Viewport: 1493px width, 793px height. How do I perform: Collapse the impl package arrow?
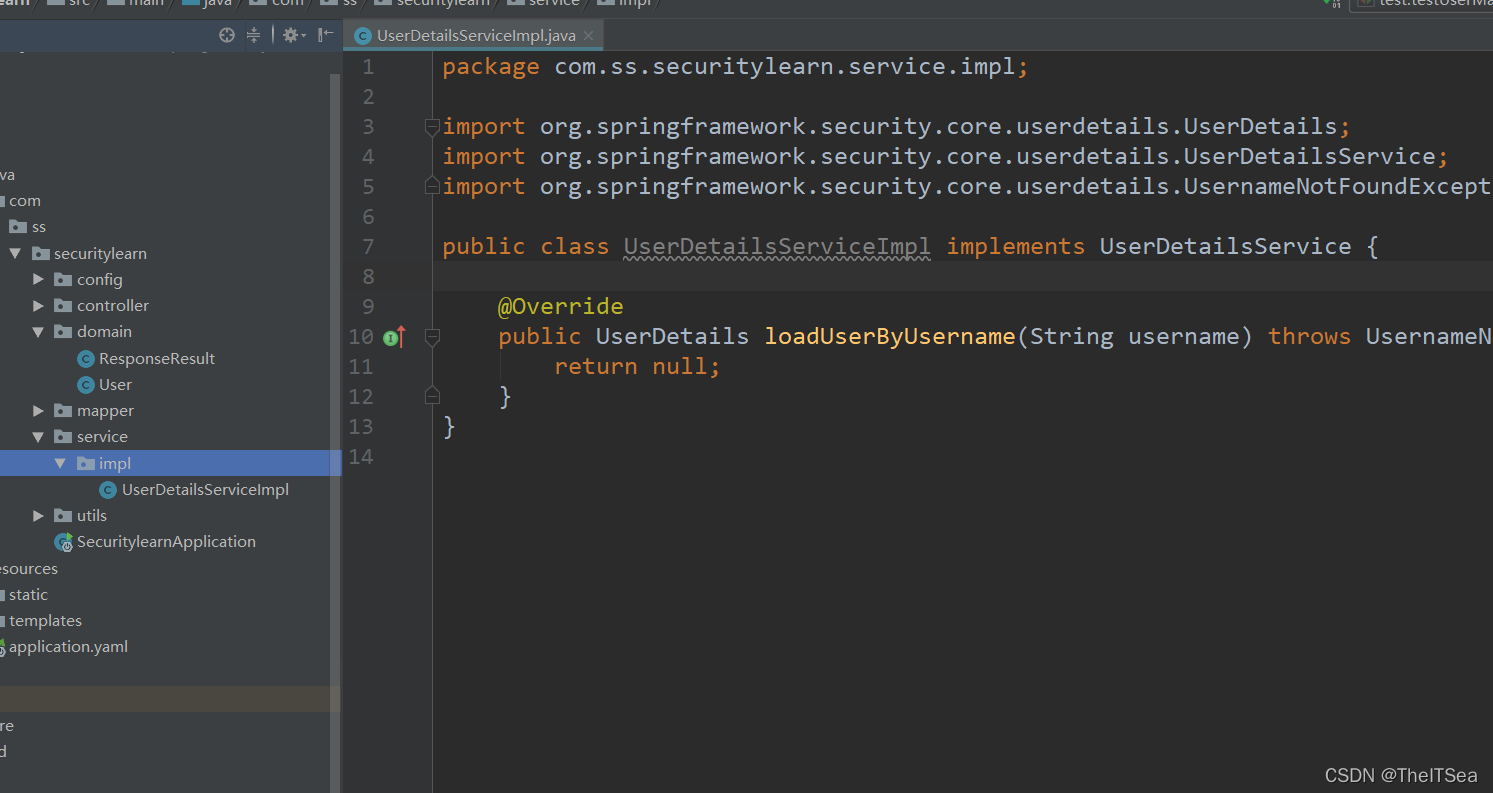point(60,463)
